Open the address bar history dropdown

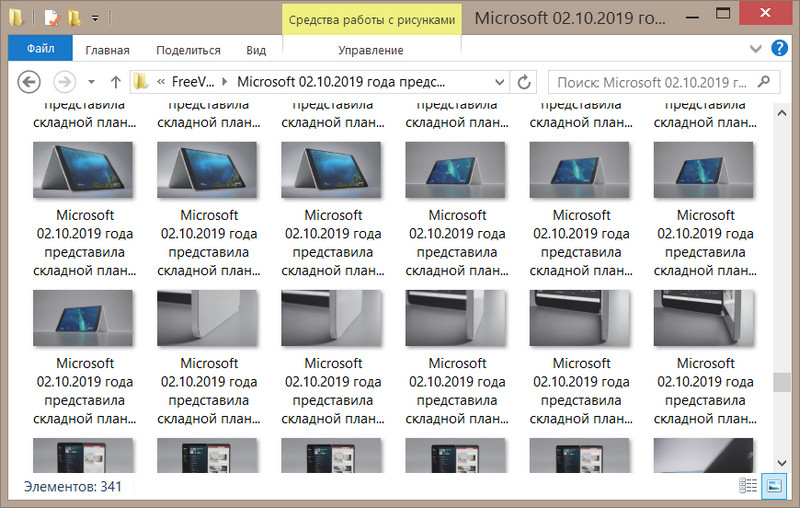(500, 82)
